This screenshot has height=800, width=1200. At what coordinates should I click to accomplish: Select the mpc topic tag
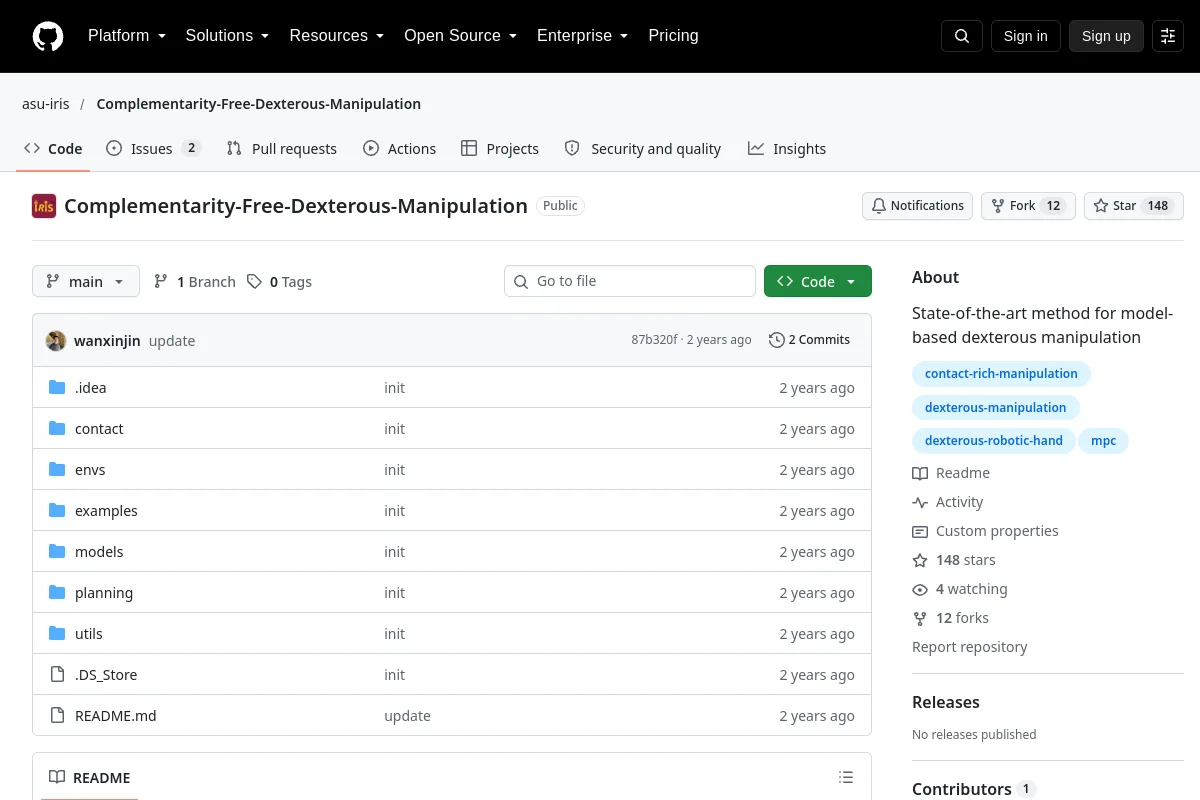click(1103, 440)
